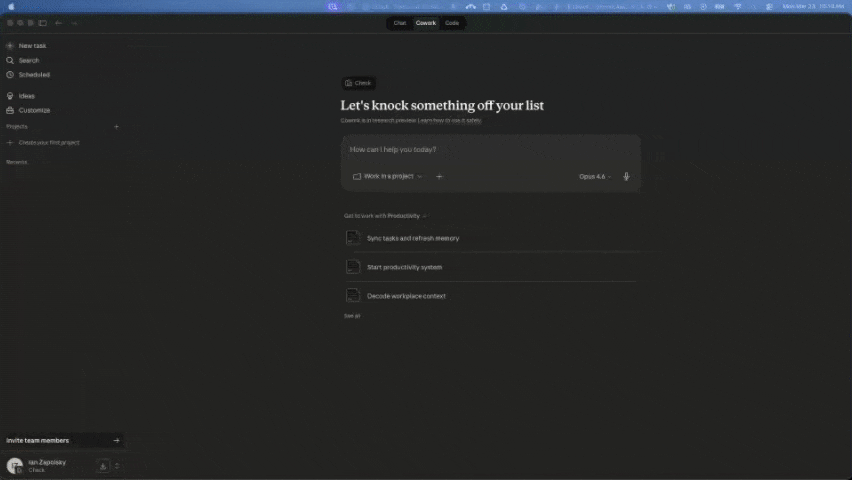Go back with the left arrow

point(59,23)
